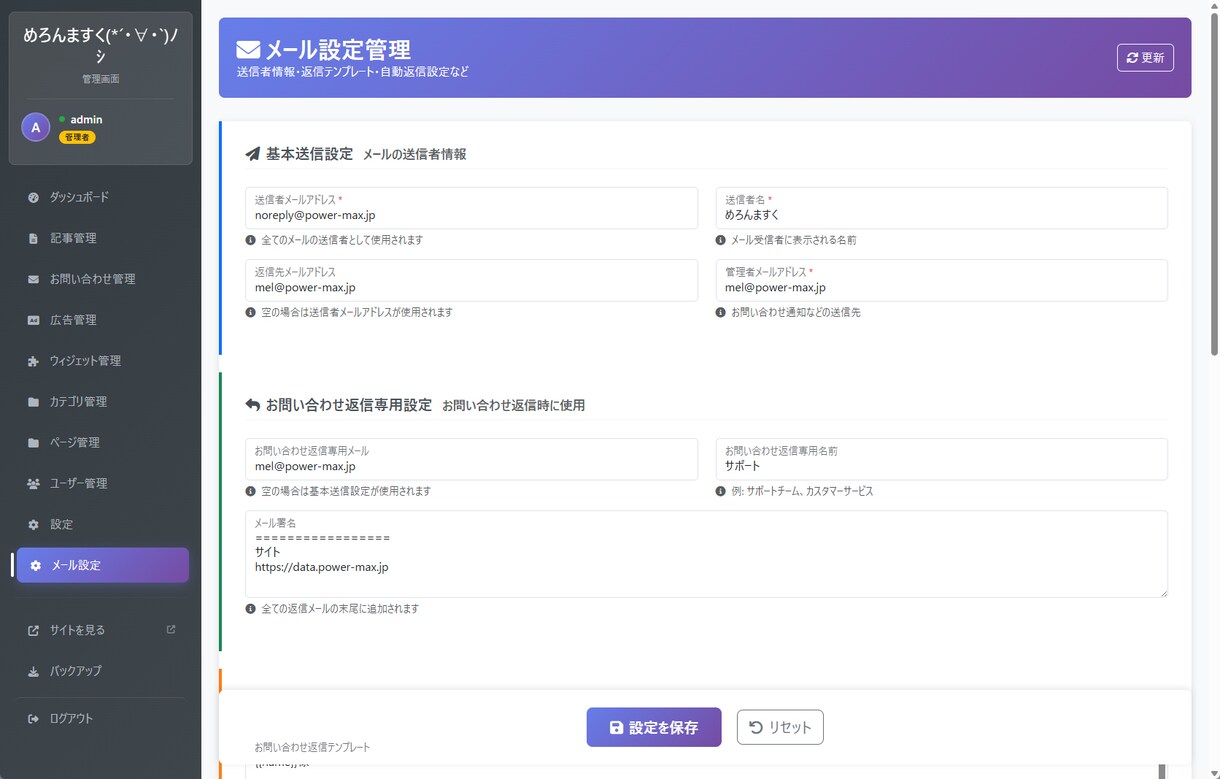Click the gear icon beside 設定
Image resolution: width=1220 pixels, height=779 pixels.
point(33,525)
